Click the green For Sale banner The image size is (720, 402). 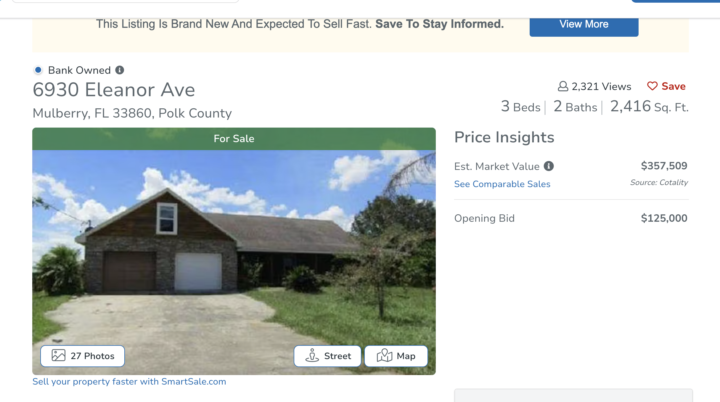(x=234, y=139)
